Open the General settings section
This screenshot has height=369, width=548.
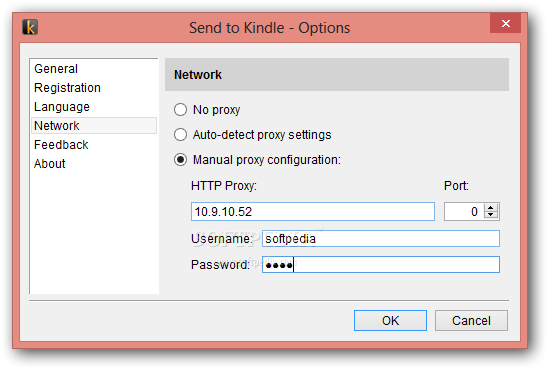(x=56, y=68)
